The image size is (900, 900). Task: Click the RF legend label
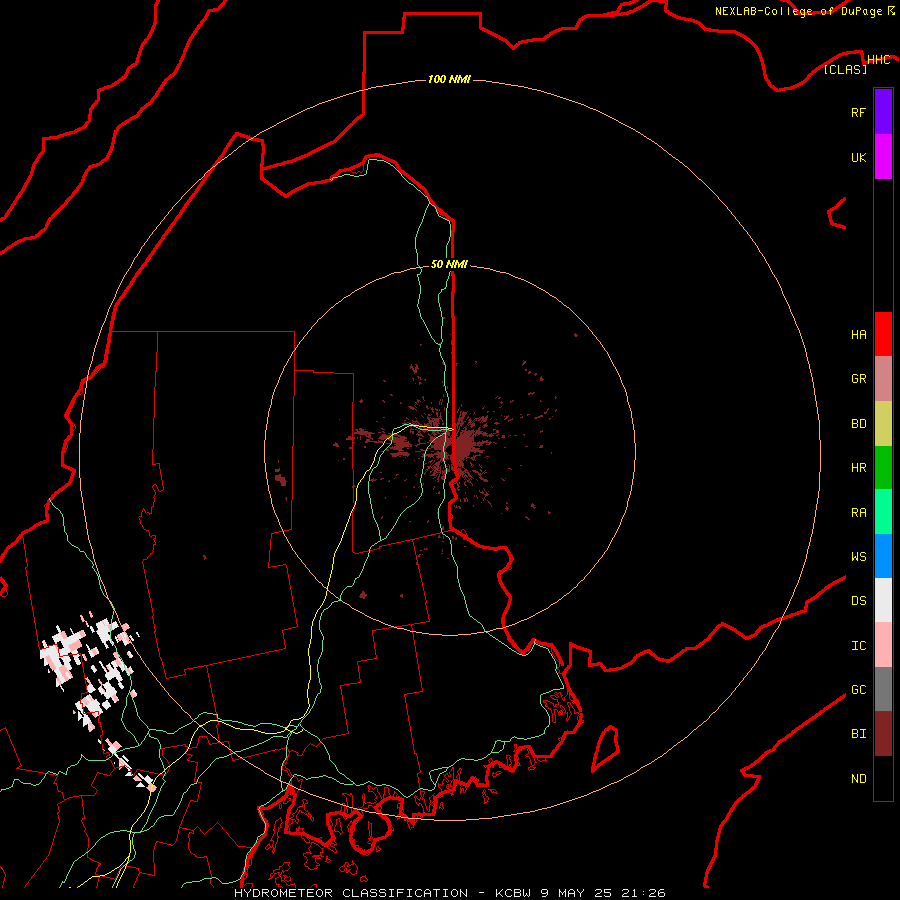point(858,112)
